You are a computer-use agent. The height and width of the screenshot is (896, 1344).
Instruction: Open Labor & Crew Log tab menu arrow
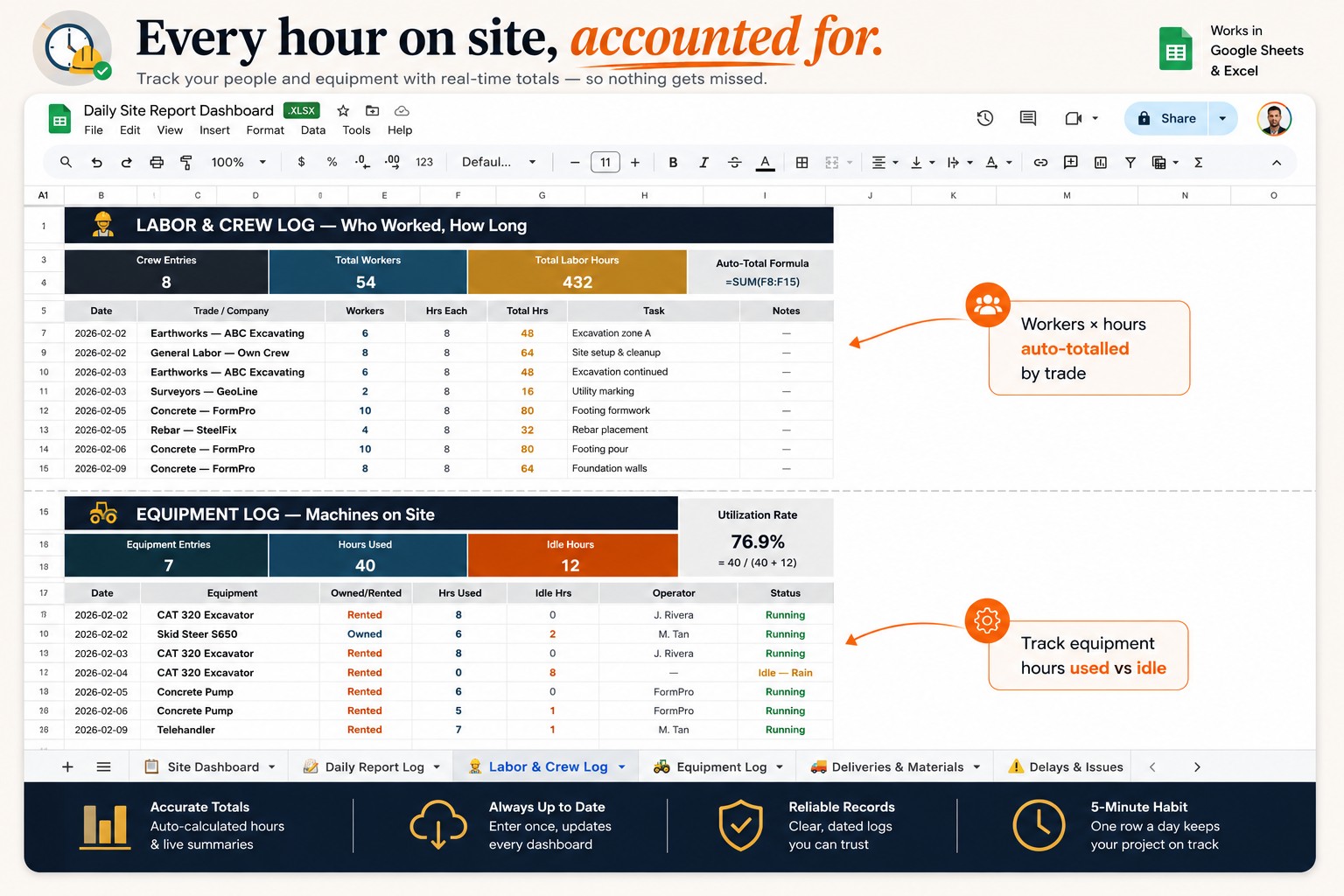coord(622,766)
